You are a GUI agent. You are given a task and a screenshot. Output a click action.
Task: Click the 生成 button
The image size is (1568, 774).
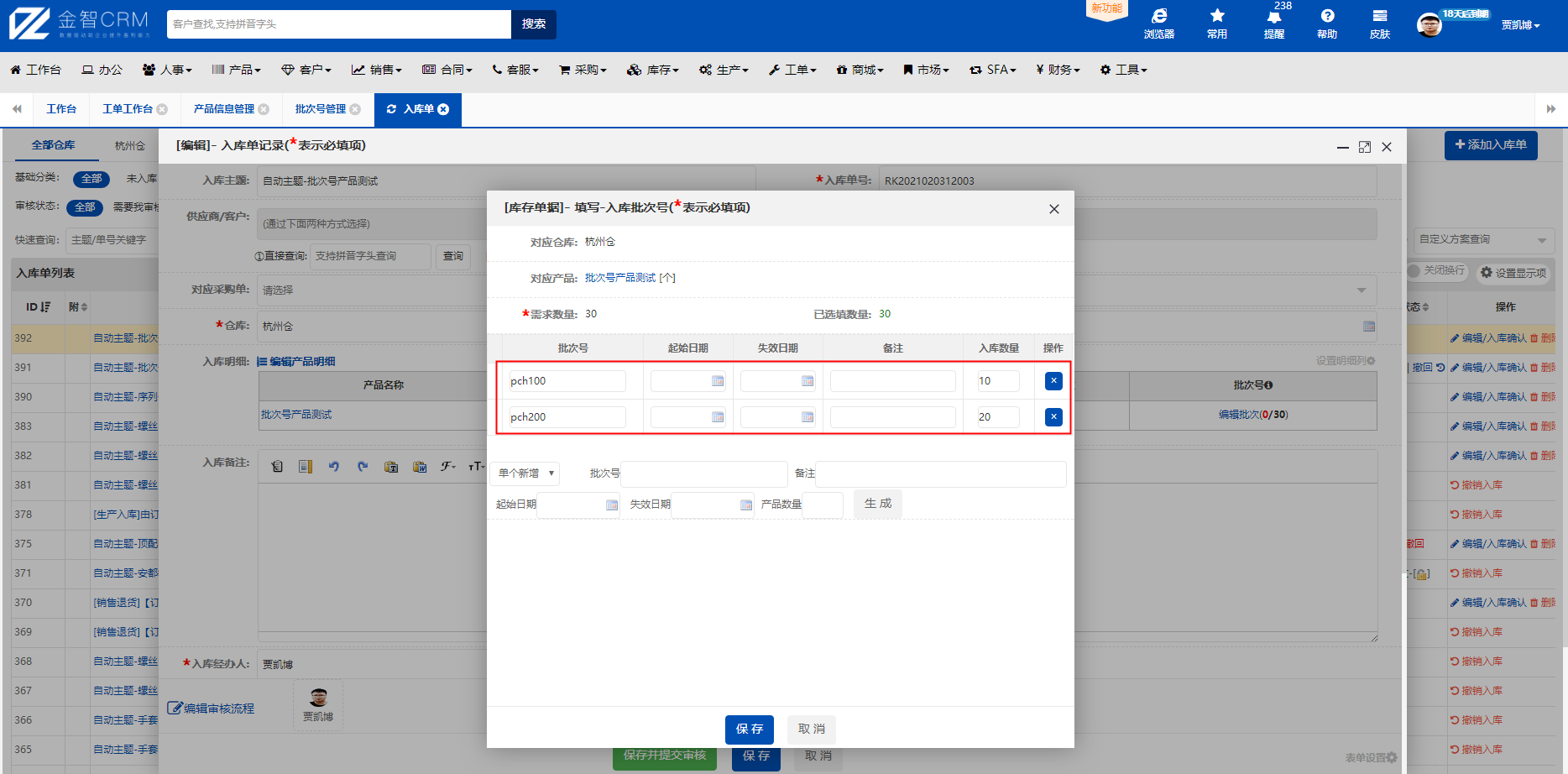878,504
